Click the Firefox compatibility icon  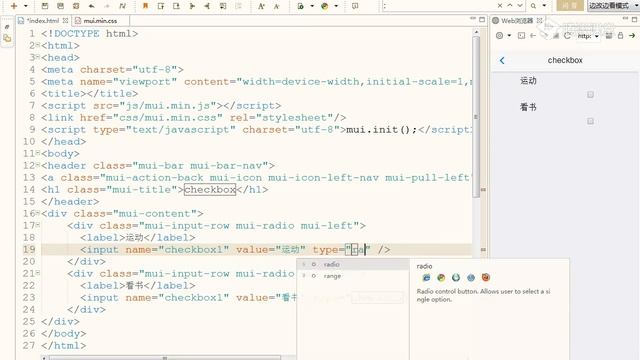(486, 278)
